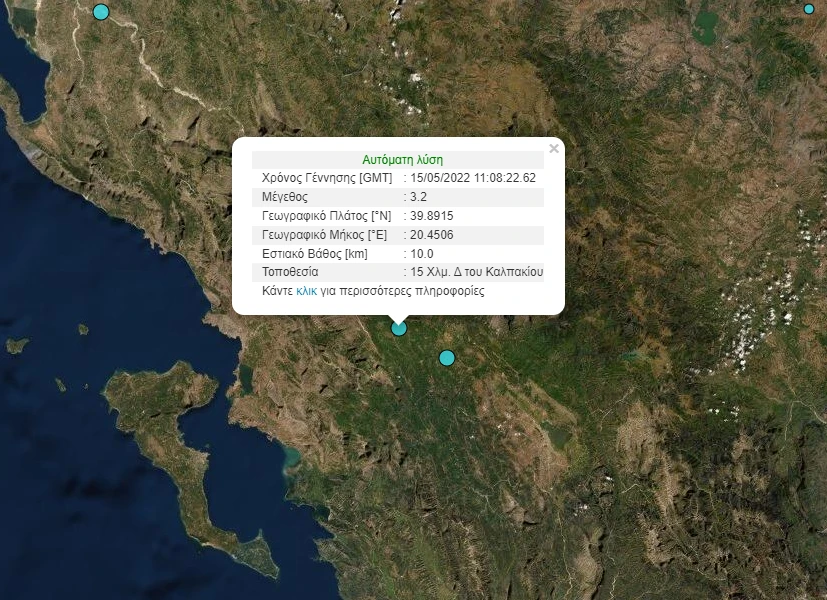827x600 pixels.
Task: Click the 'Αυτόματη λύση' popup header
Action: point(402,159)
